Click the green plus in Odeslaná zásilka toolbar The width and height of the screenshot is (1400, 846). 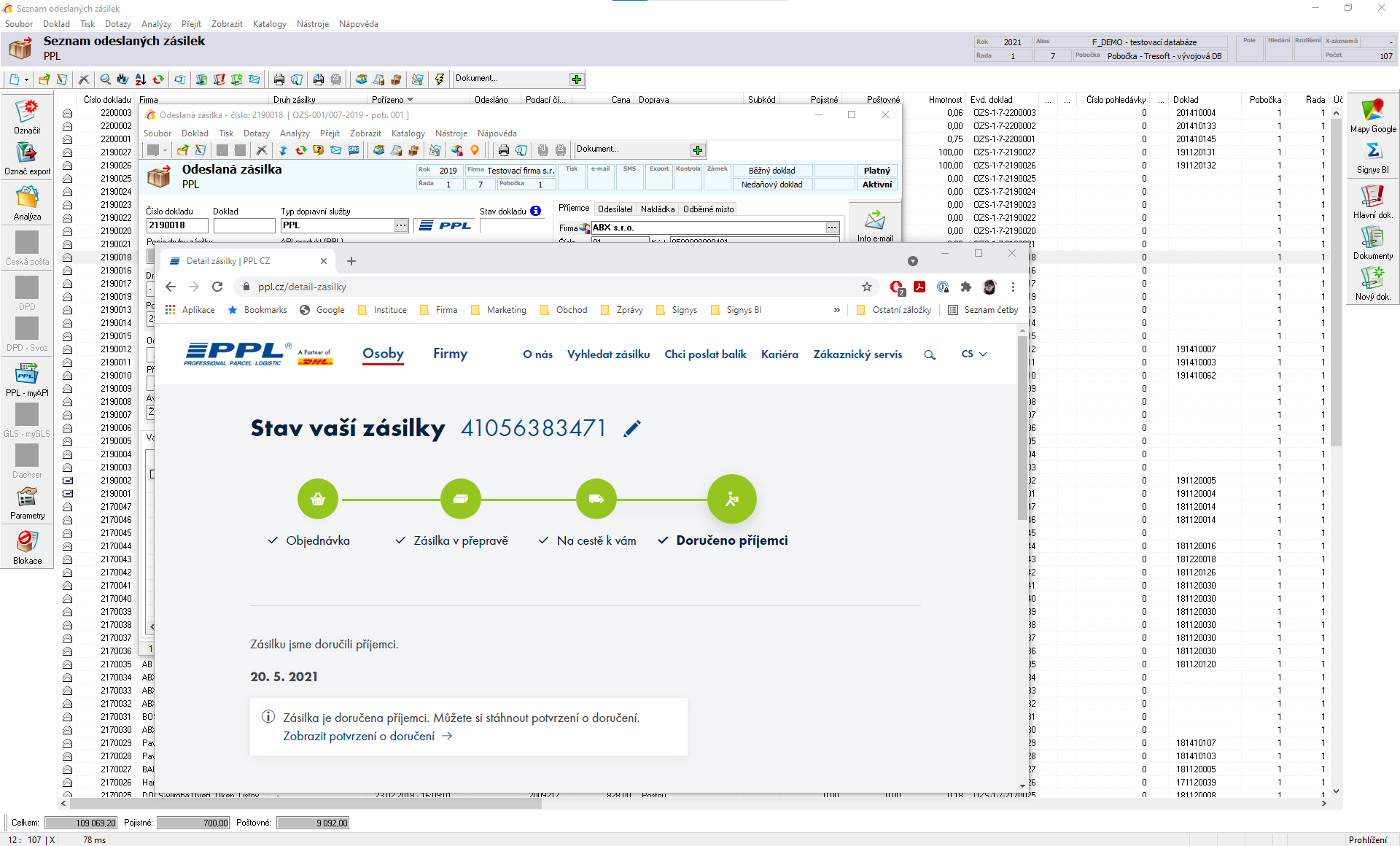(698, 150)
